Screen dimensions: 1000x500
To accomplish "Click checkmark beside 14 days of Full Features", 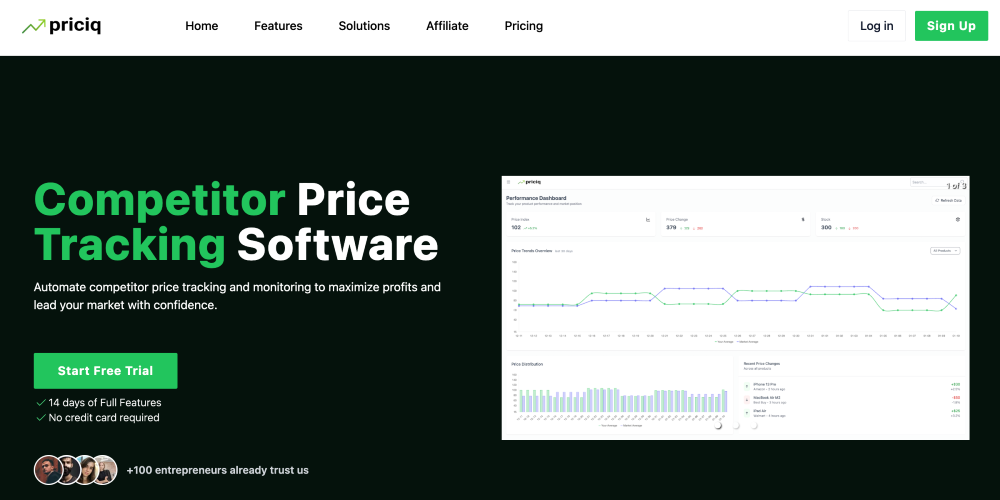I will pyautogui.click(x=41, y=403).
